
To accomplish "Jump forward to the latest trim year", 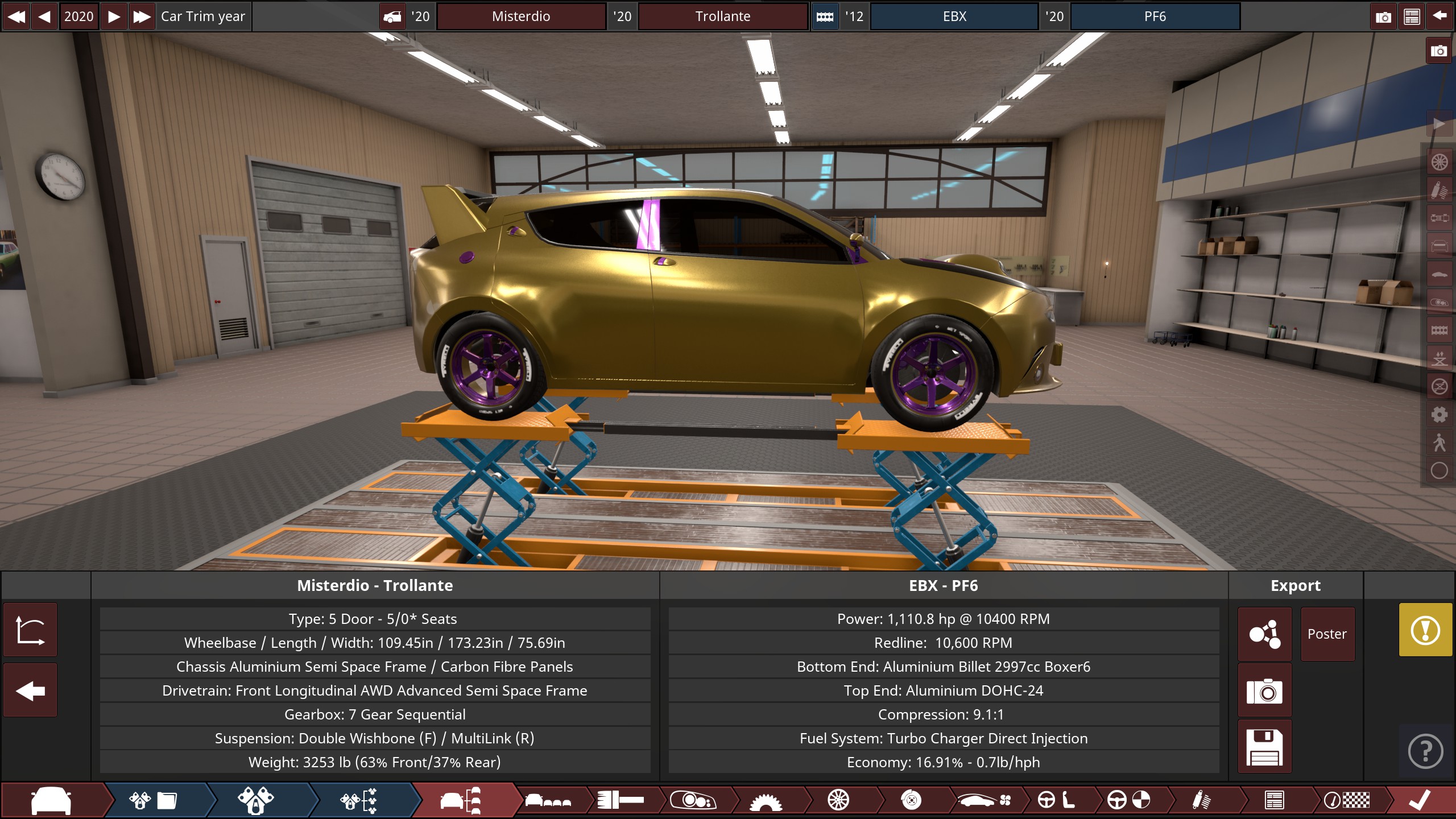I will [142, 16].
